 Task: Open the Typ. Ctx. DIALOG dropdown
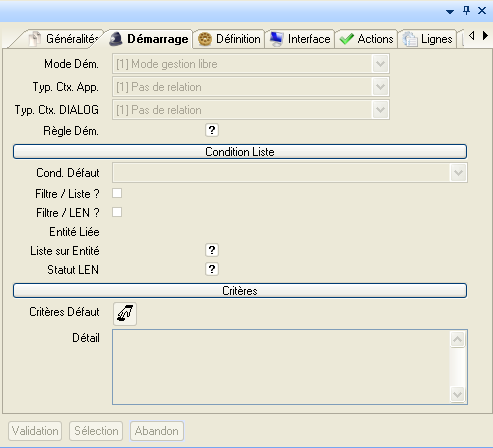pos(380,110)
